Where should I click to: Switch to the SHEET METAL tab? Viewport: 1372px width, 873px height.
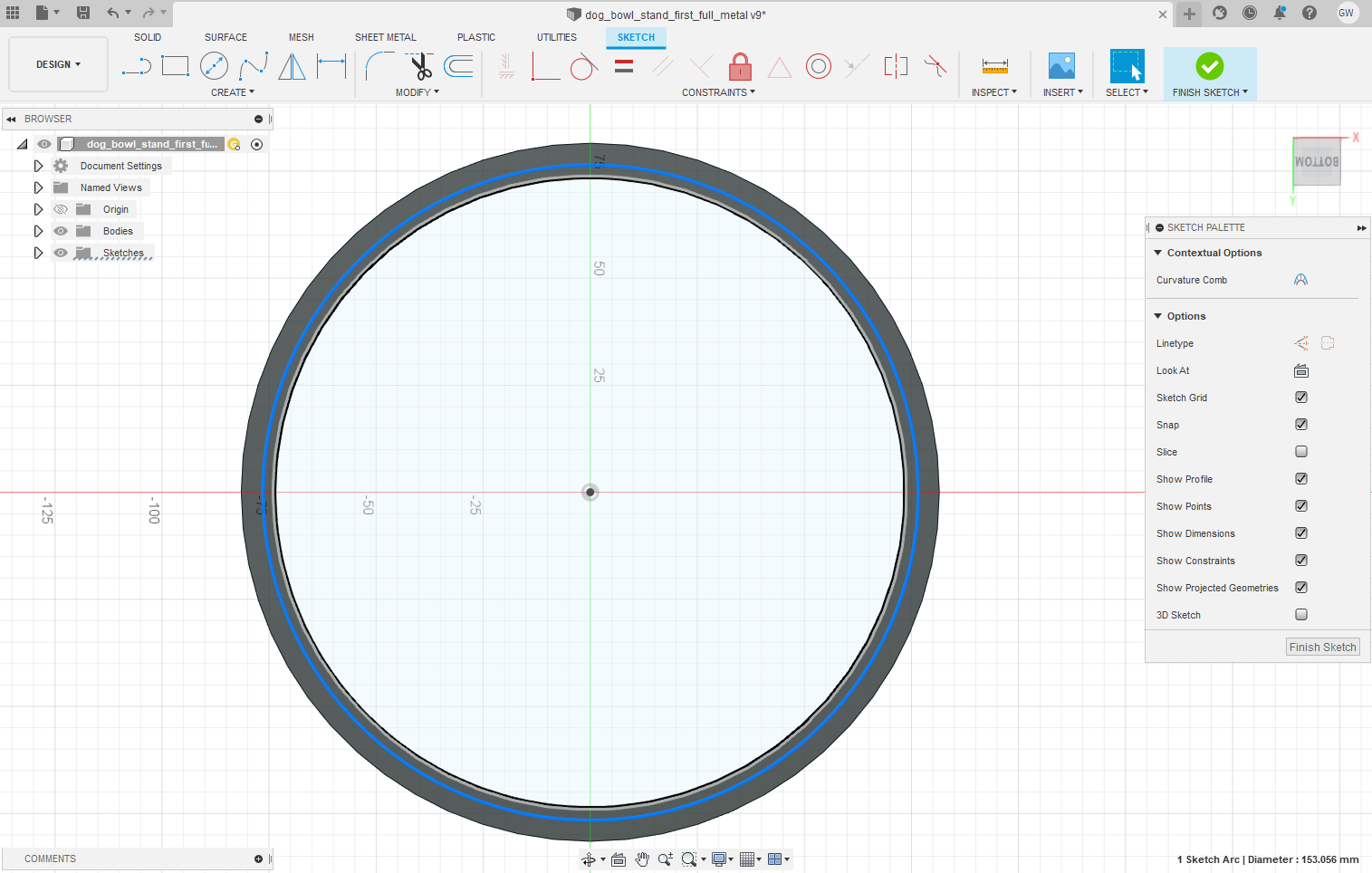(385, 37)
